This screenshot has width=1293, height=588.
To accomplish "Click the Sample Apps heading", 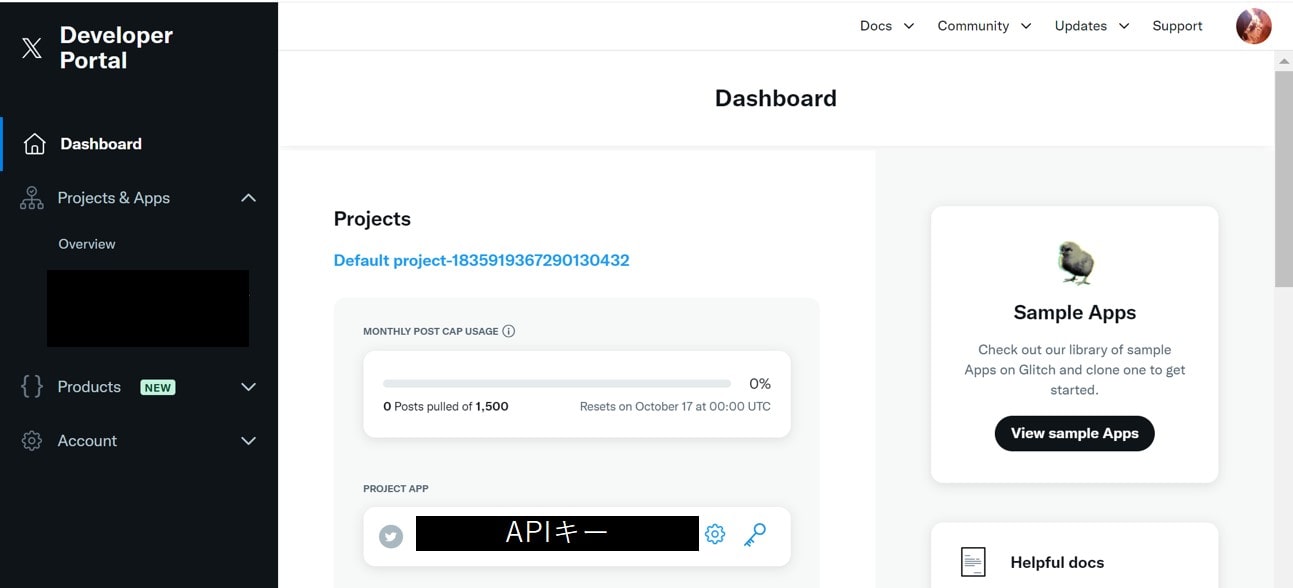I will point(1075,313).
